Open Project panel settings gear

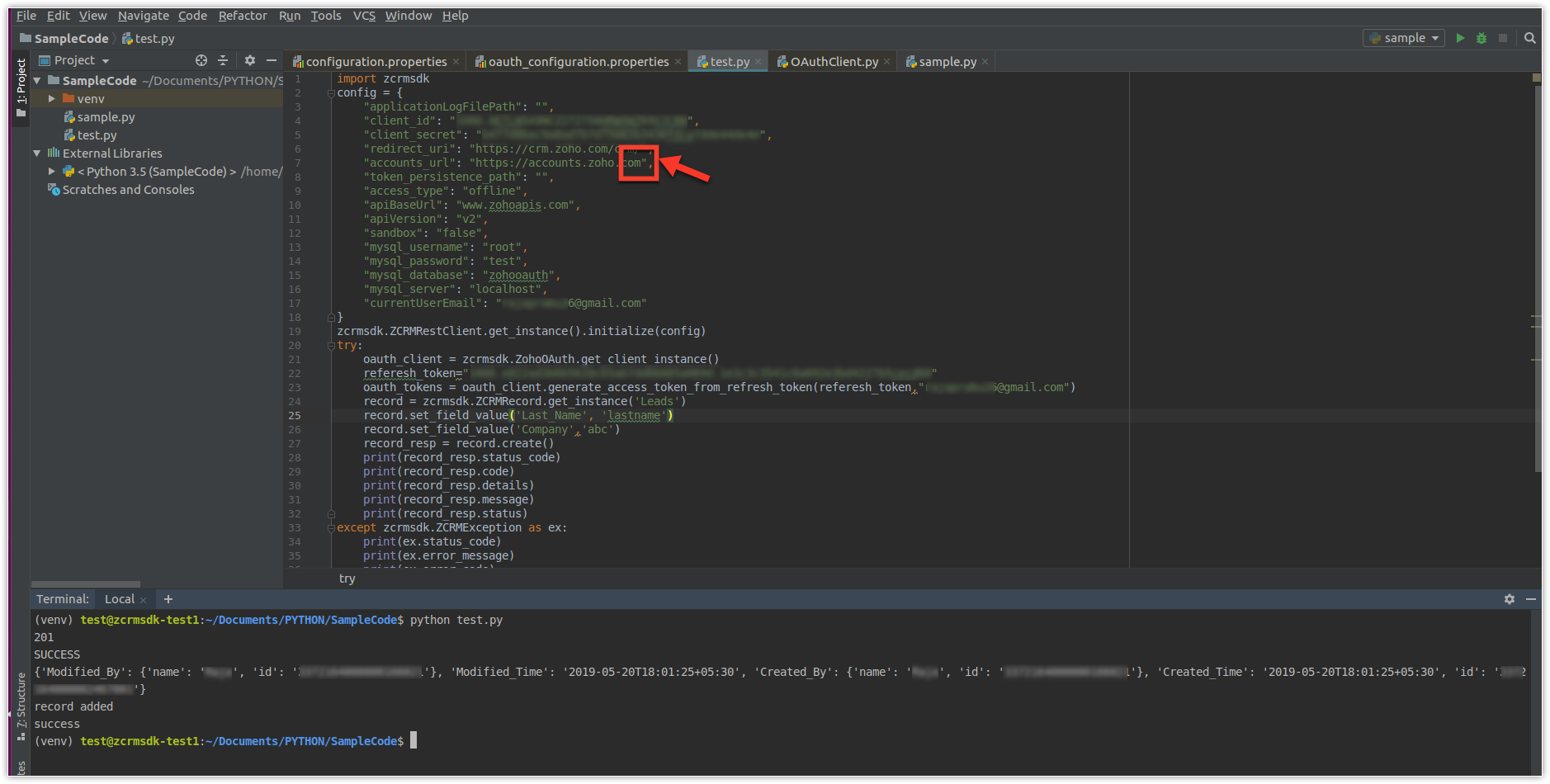(x=249, y=60)
